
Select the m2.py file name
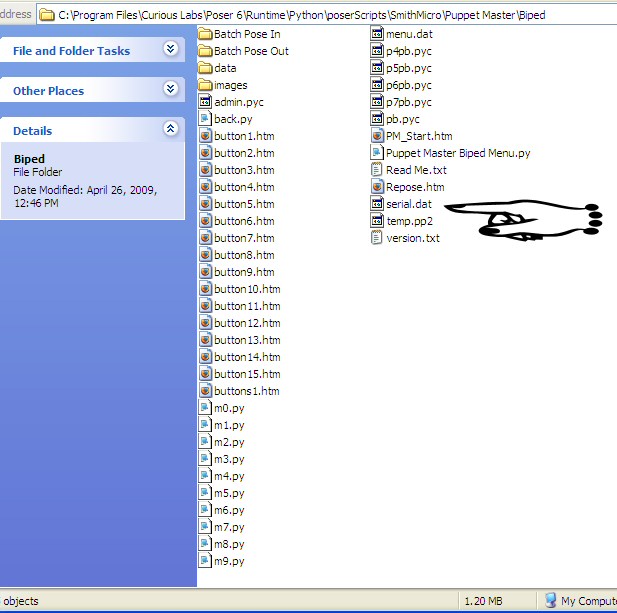229,443
